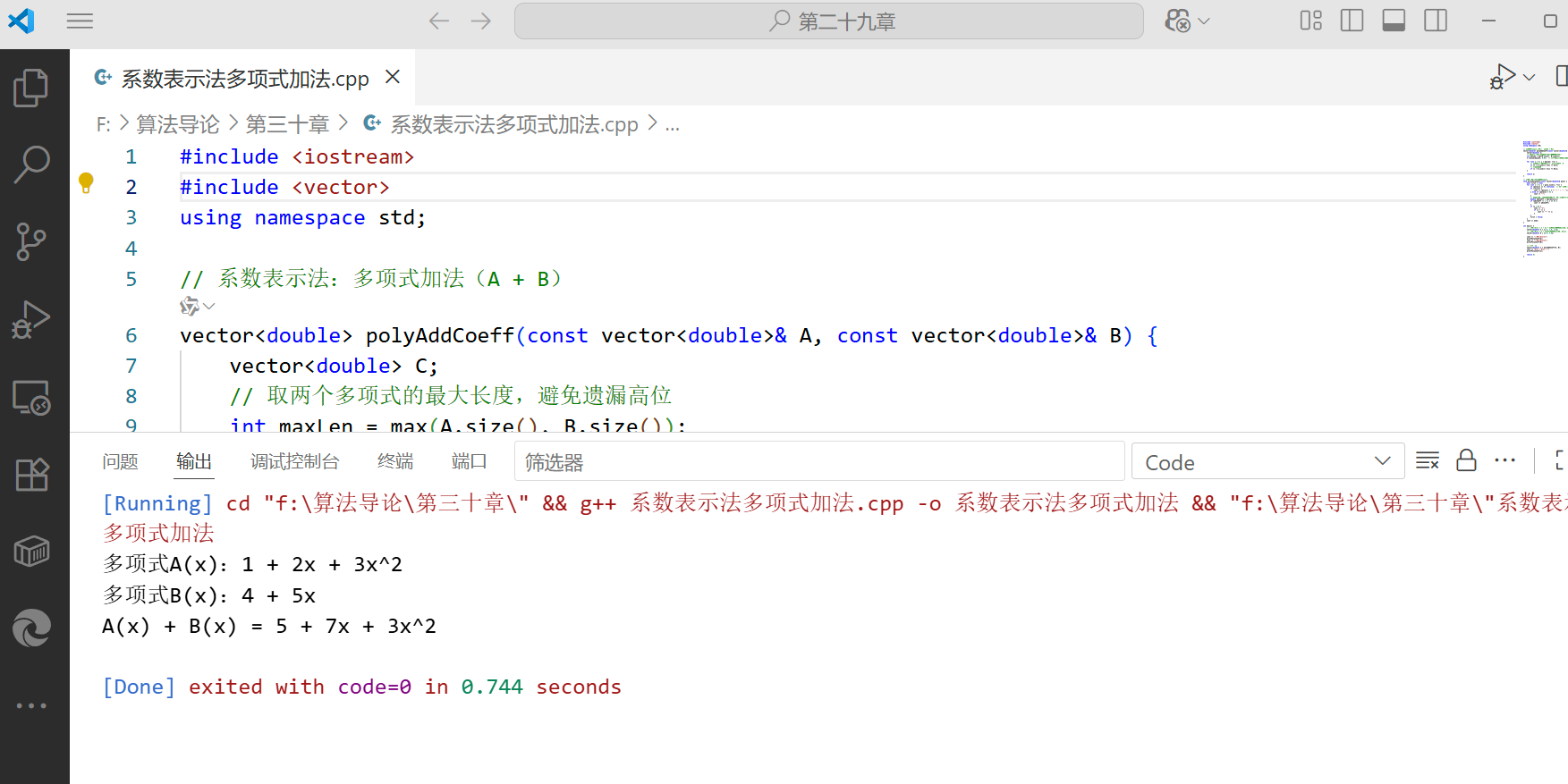The height and width of the screenshot is (784, 1568).
Task: Open the Explorer view in activity bar
Action: click(32, 88)
